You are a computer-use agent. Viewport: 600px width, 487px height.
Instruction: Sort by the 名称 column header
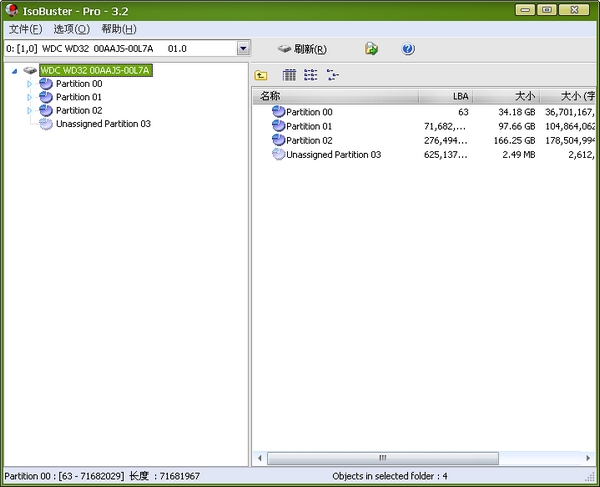[x=336, y=96]
